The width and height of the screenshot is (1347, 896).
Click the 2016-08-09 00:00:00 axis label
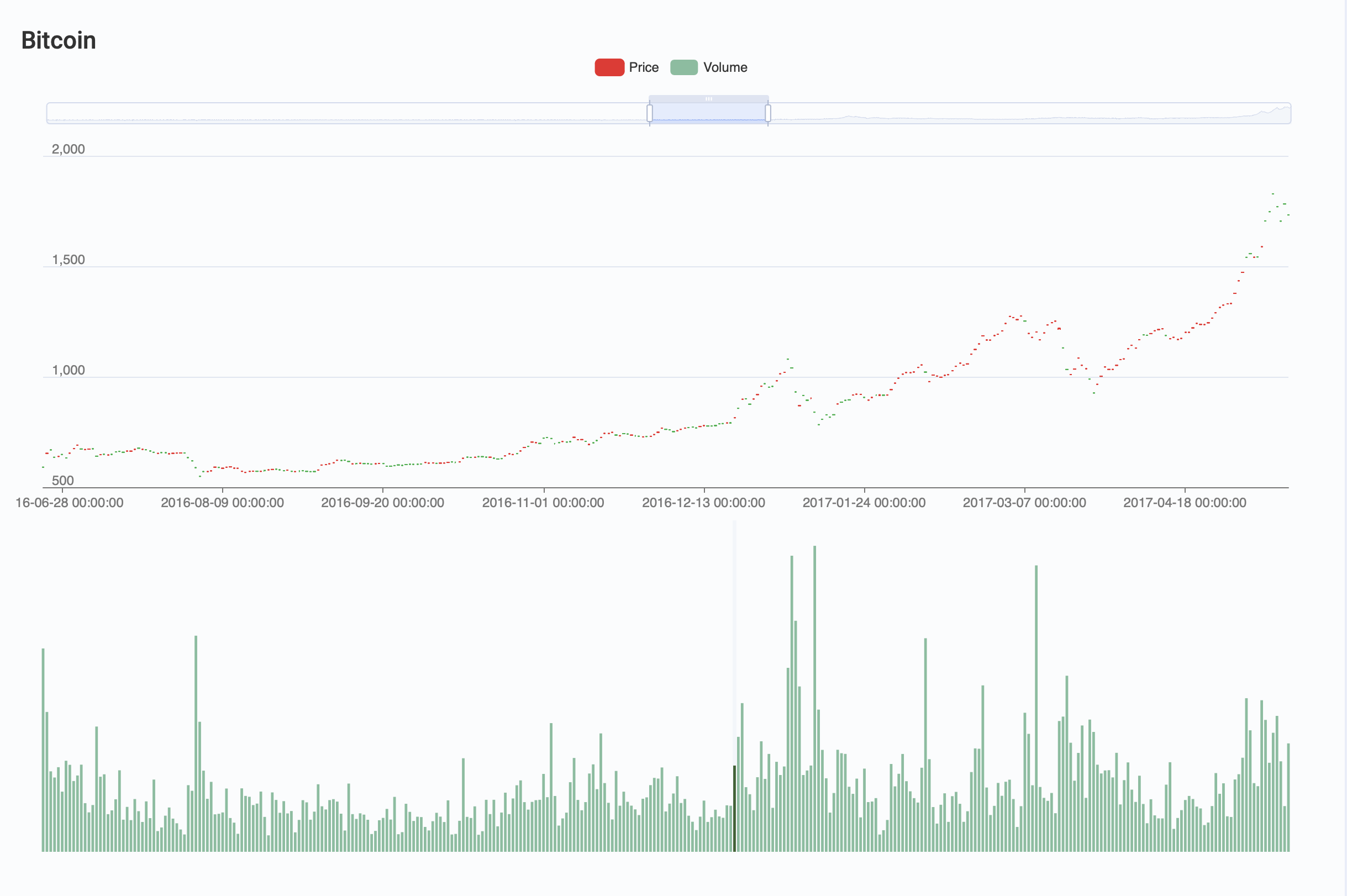(x=222, y=503)
